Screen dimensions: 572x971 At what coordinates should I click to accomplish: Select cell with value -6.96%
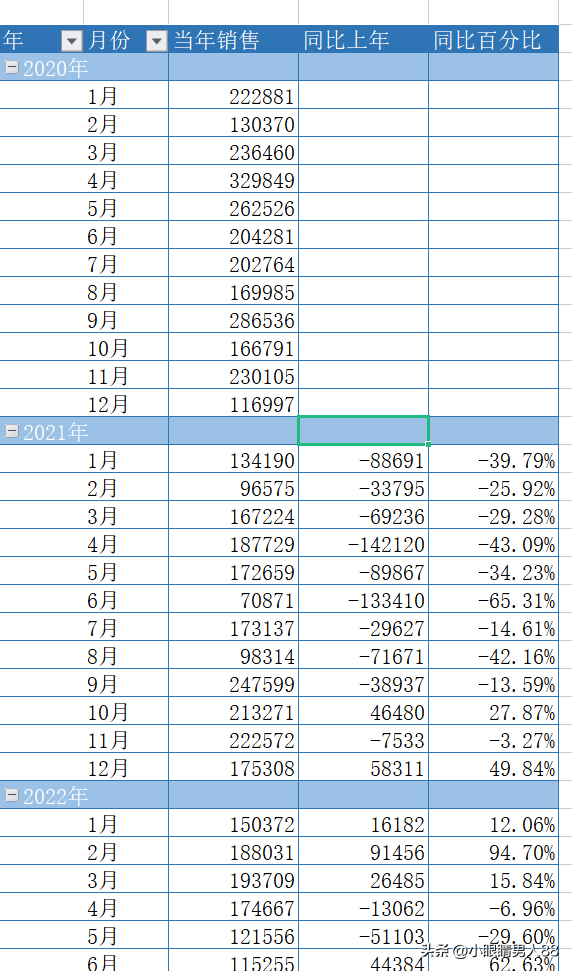coord(493,908)
